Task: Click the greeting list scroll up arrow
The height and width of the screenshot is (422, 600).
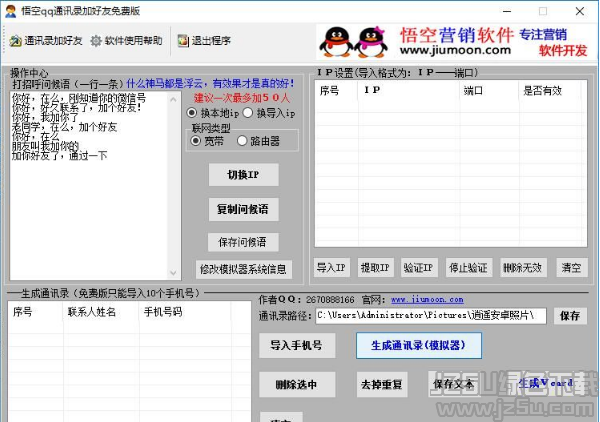Action: [173, 99]
